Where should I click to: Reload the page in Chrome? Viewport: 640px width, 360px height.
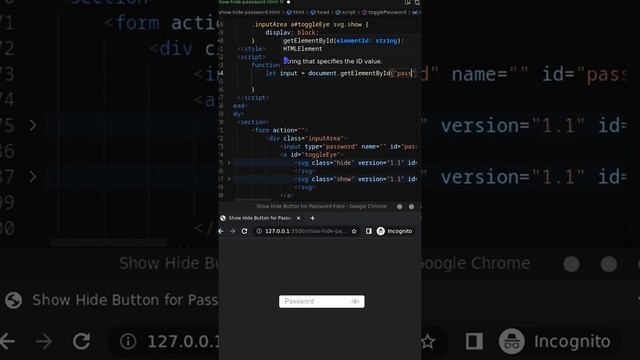click(x=244, y=231)
